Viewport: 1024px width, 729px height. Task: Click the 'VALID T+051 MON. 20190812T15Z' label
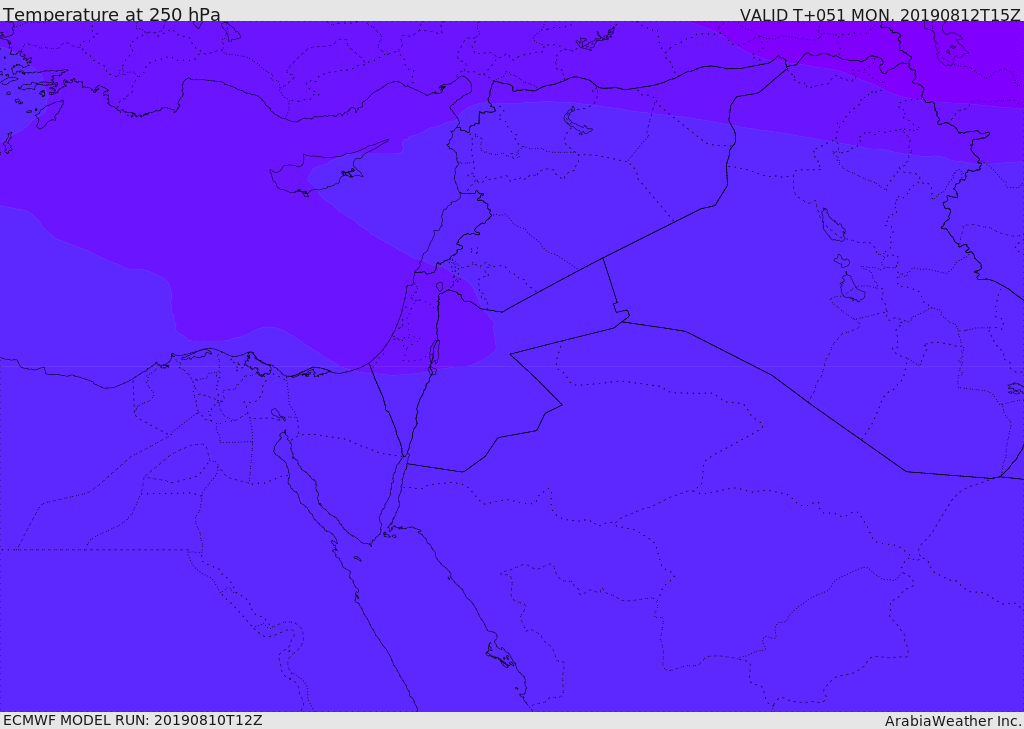pos(880,14)
